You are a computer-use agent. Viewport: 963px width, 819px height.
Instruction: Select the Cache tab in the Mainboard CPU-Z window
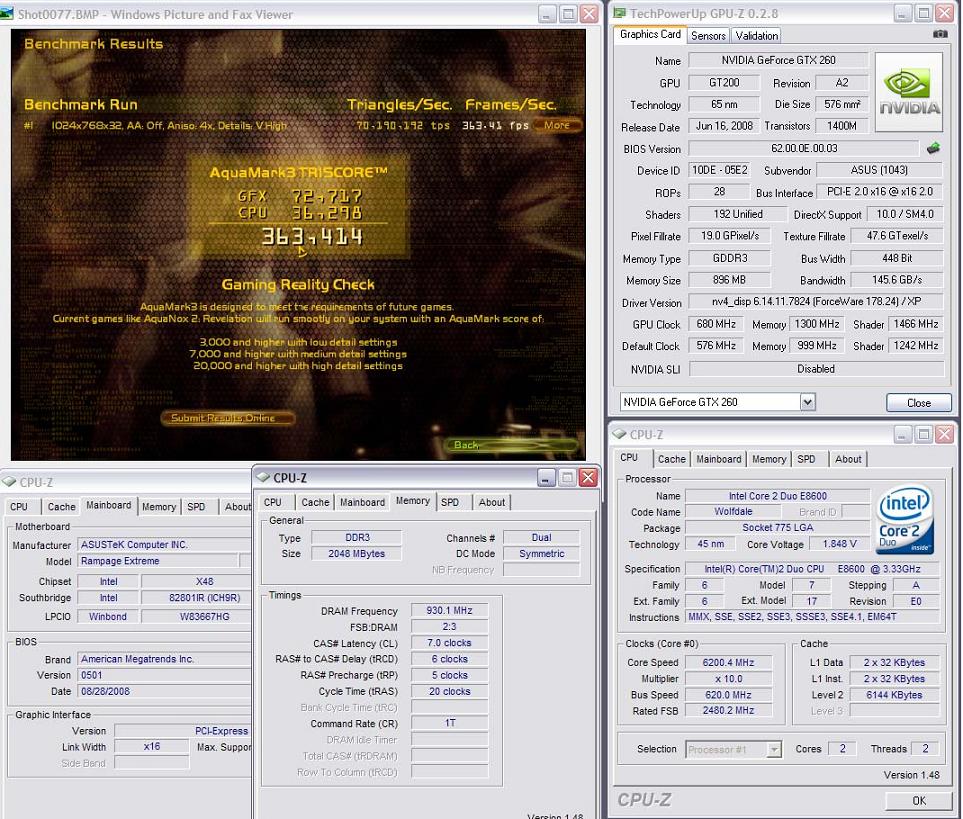point(61,507)
